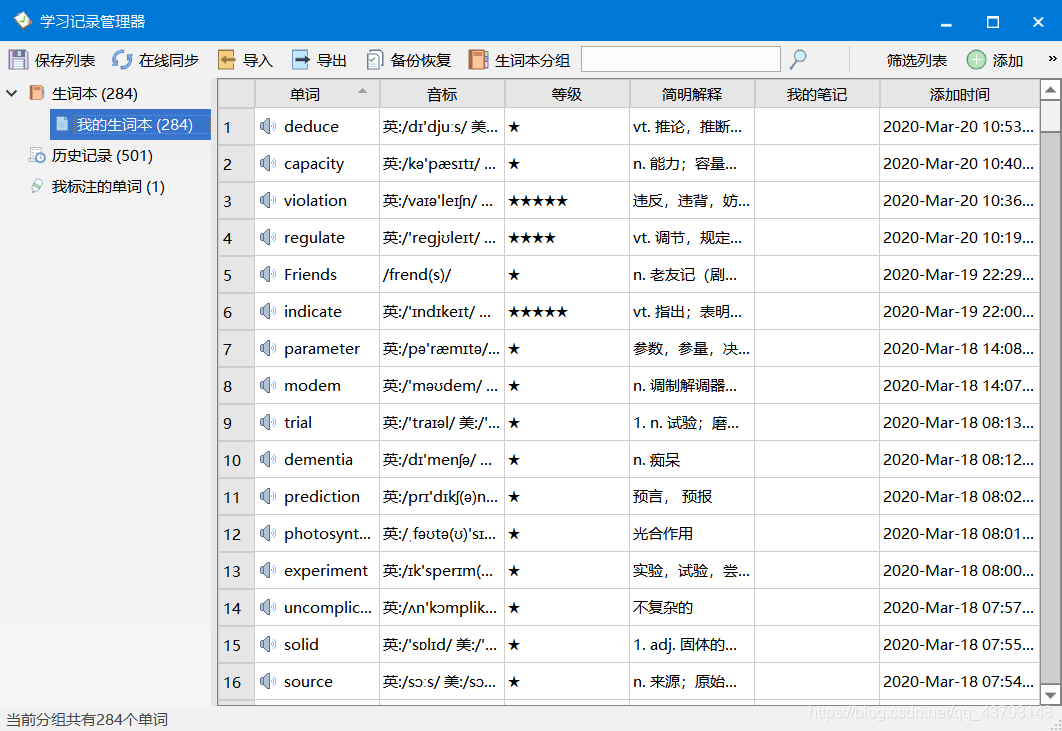The width and height of the screenshot is (1062, 731).
Task: Click scrollbar up arrow
Action: [1050, 89]
